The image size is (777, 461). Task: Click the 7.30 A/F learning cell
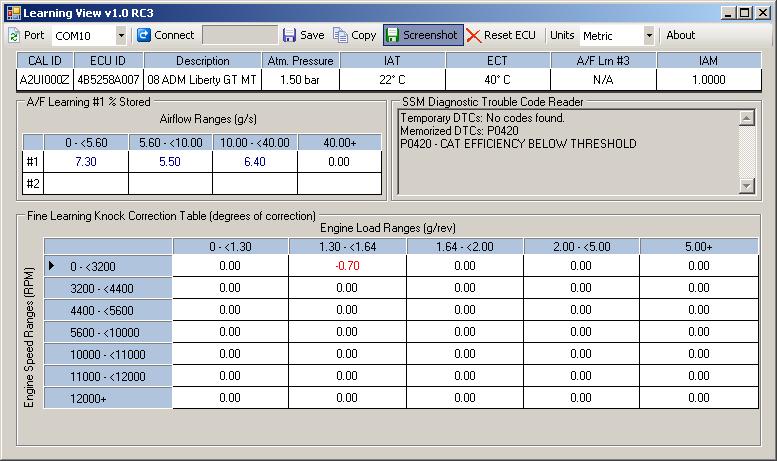click(86, 161)
